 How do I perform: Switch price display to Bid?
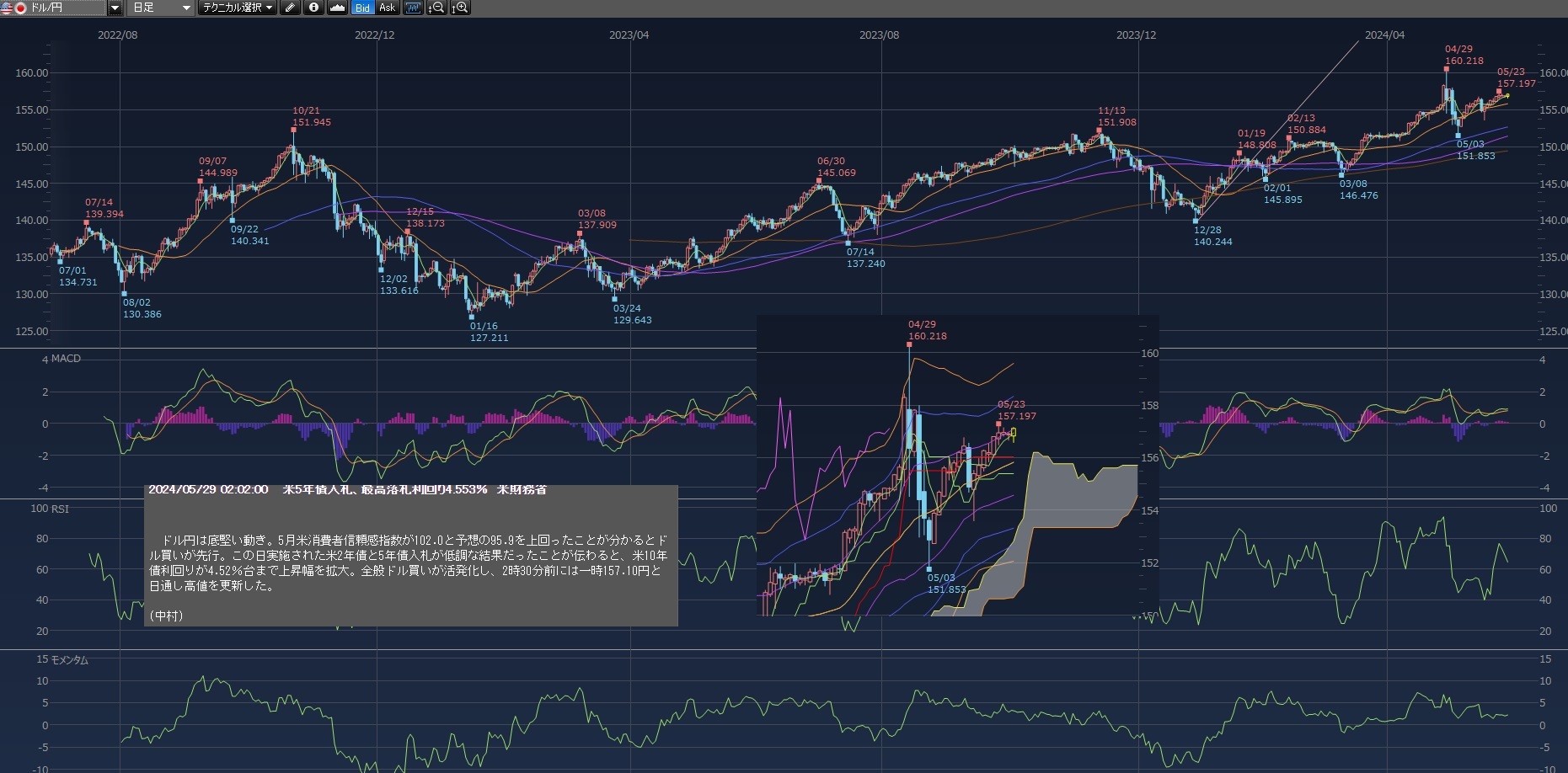tap(362, 8)
